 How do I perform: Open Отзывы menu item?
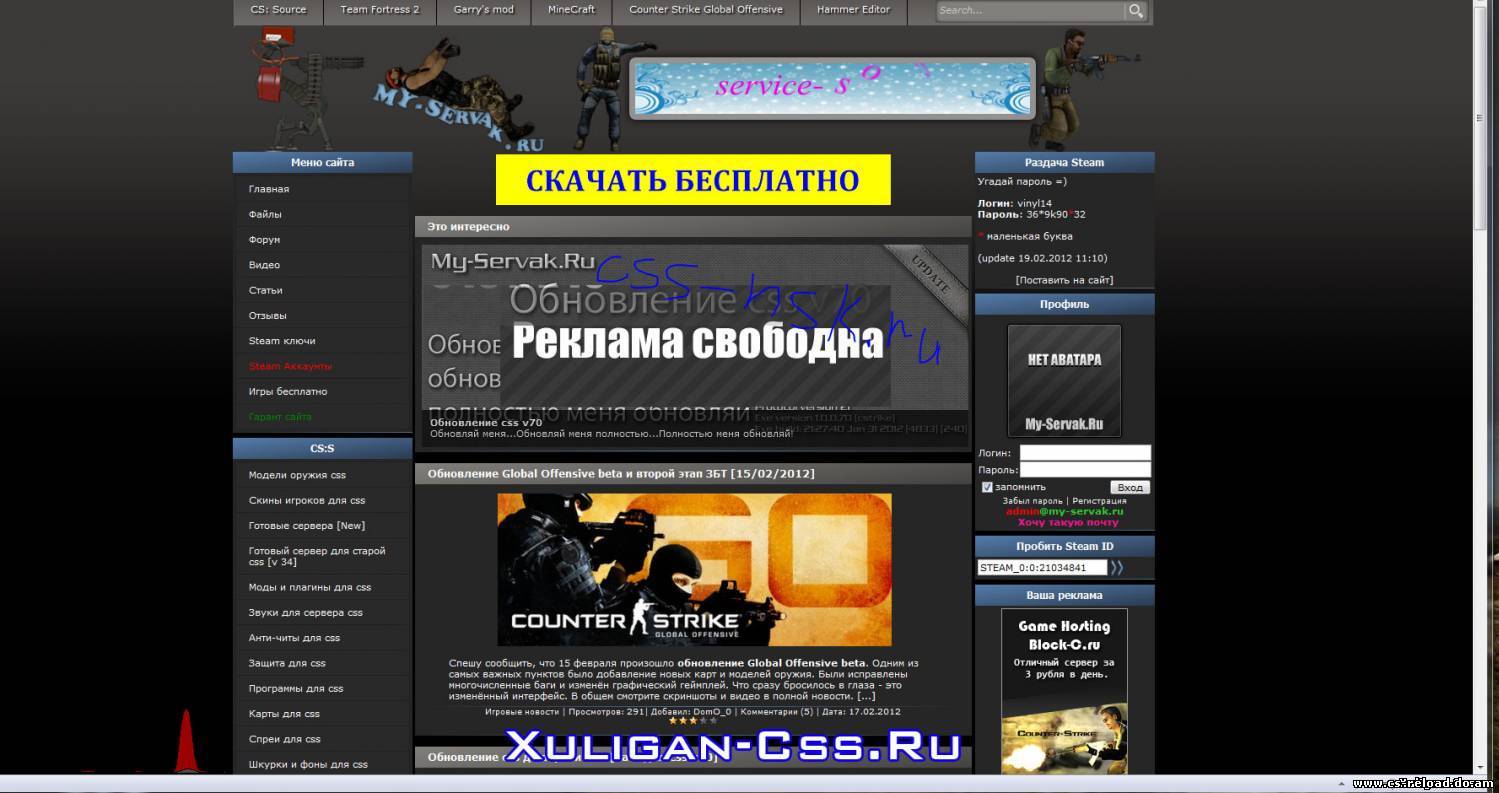tap(268, 316)
